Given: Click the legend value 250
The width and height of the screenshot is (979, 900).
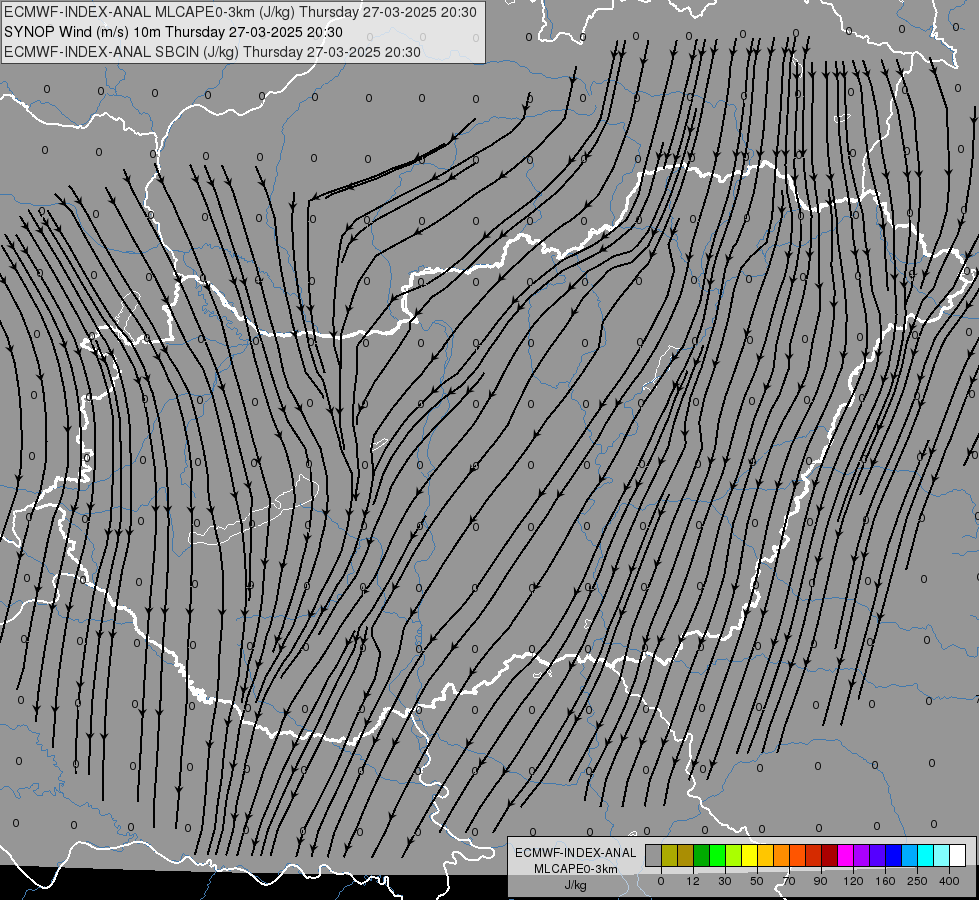Looking at the screenshot, I should (917, 881).
